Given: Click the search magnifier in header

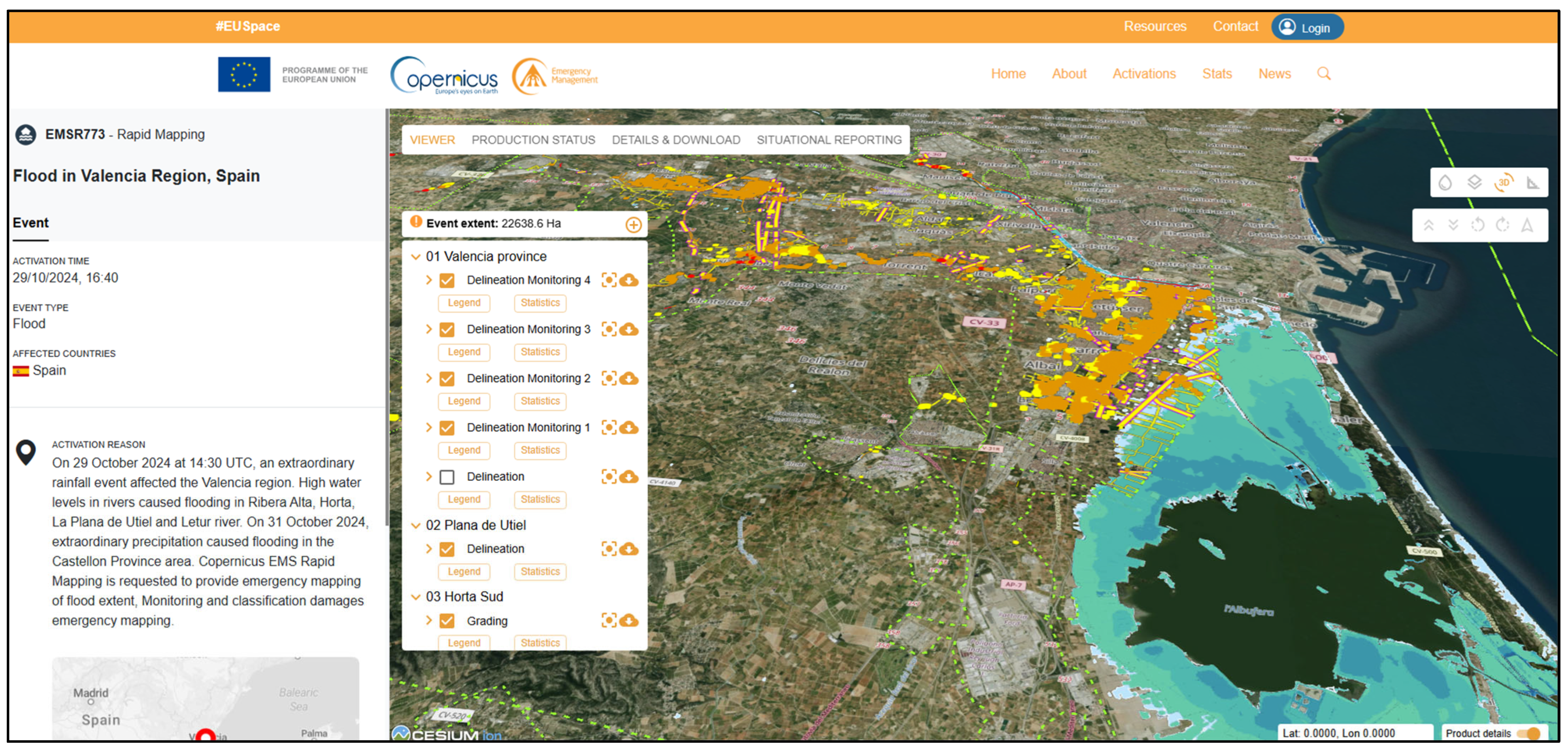Looking at the screenshot, I should (1324, 74).
